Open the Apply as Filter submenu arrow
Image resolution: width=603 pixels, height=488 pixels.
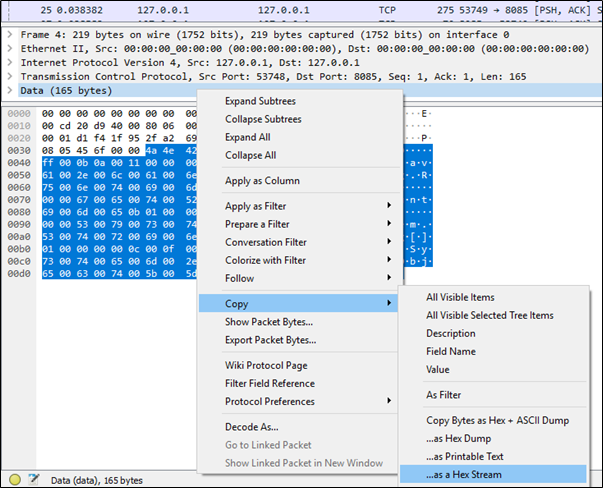[x=389, y=205]
